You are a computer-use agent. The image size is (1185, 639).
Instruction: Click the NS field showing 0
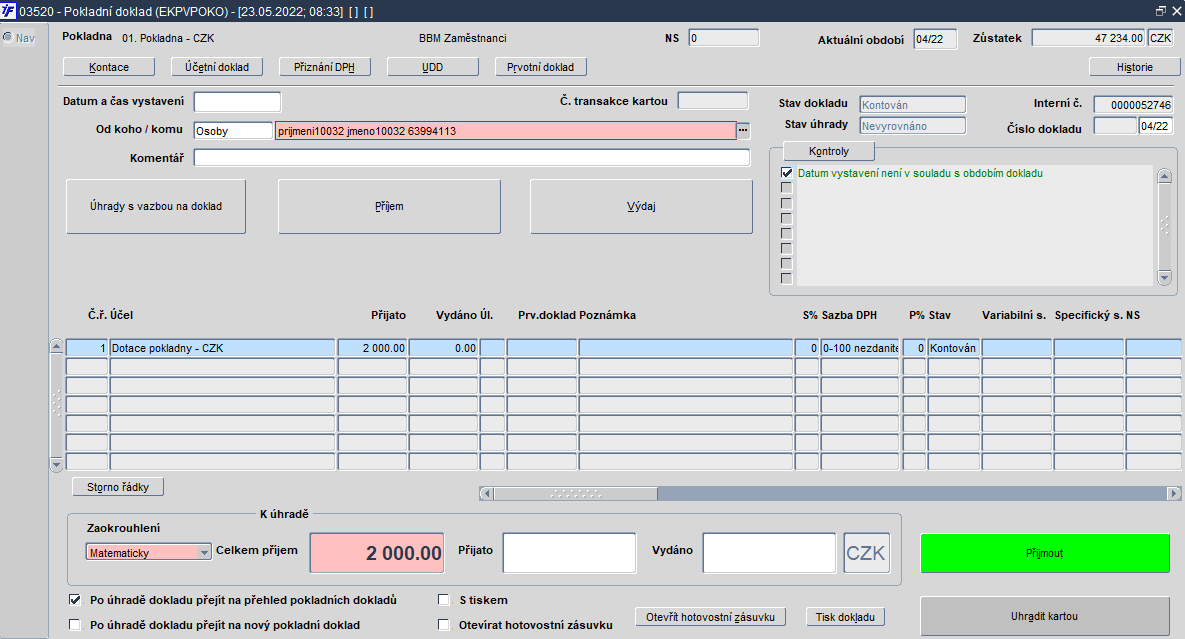(x=723, y=38)
